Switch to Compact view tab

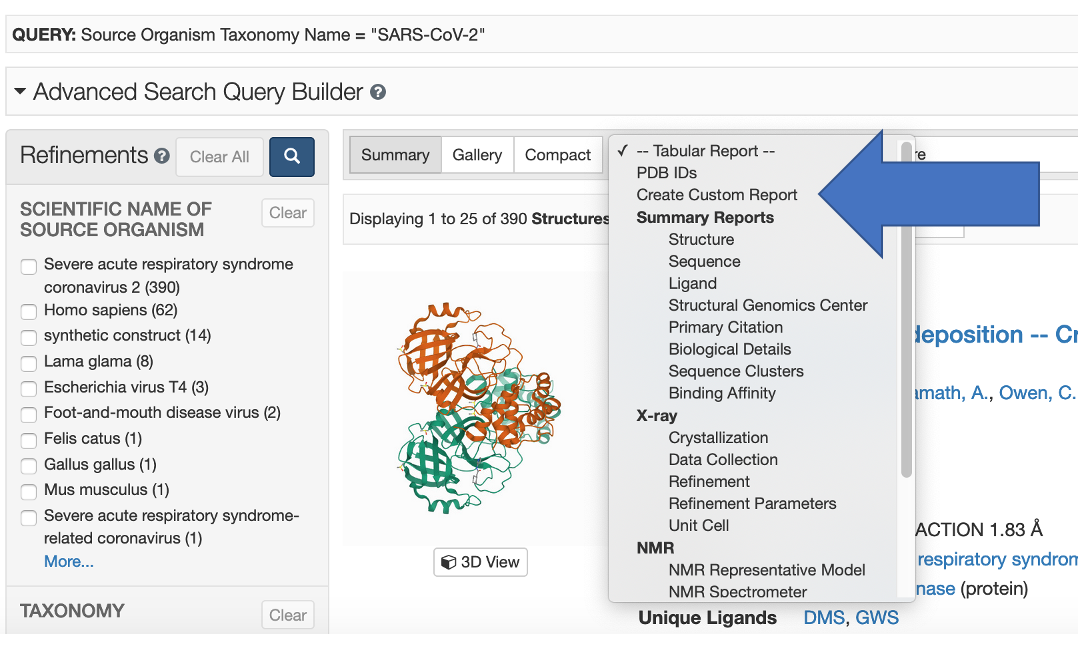(x=558, y=155)
